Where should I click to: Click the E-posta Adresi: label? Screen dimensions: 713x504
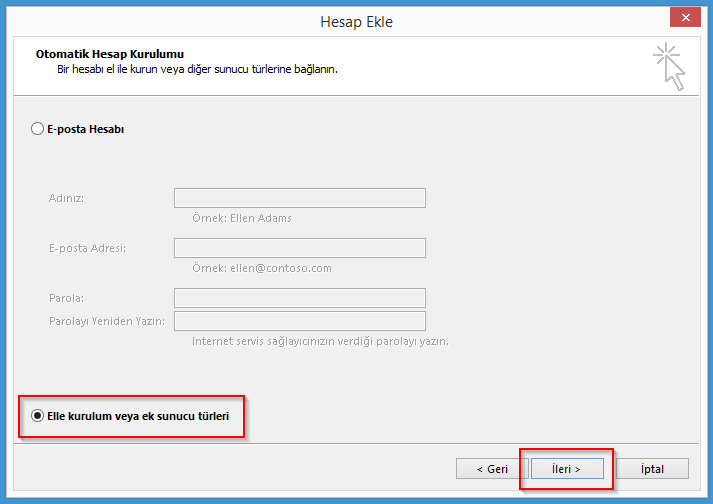pos(87,248)
